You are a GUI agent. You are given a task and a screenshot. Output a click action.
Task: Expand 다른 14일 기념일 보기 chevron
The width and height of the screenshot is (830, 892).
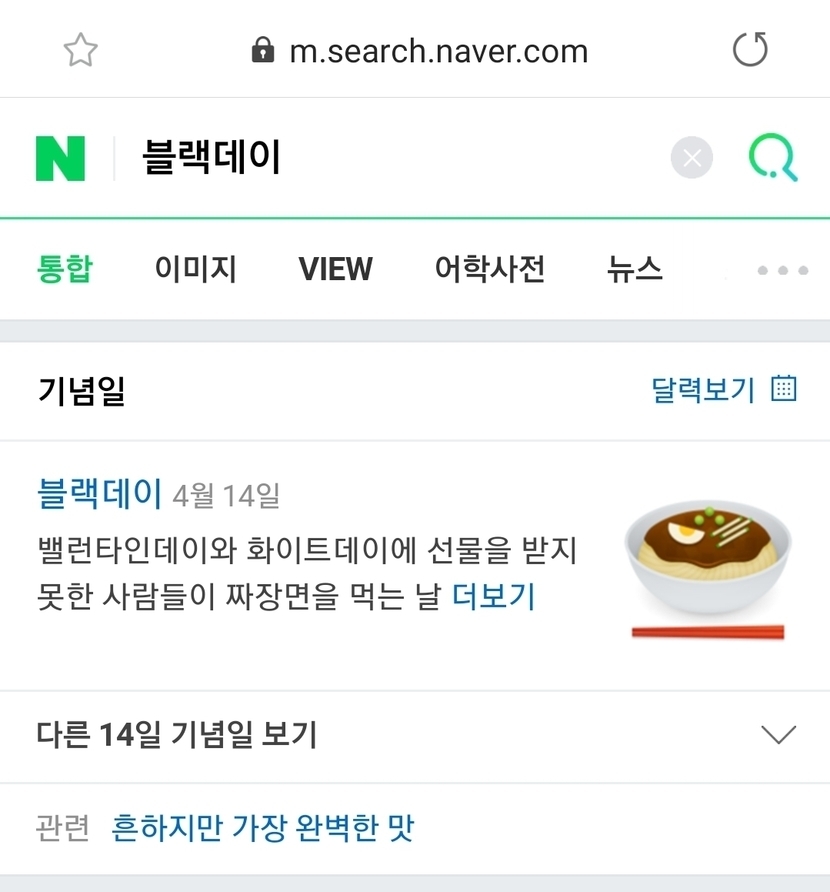pyautogui.click(x=778, y=736)
